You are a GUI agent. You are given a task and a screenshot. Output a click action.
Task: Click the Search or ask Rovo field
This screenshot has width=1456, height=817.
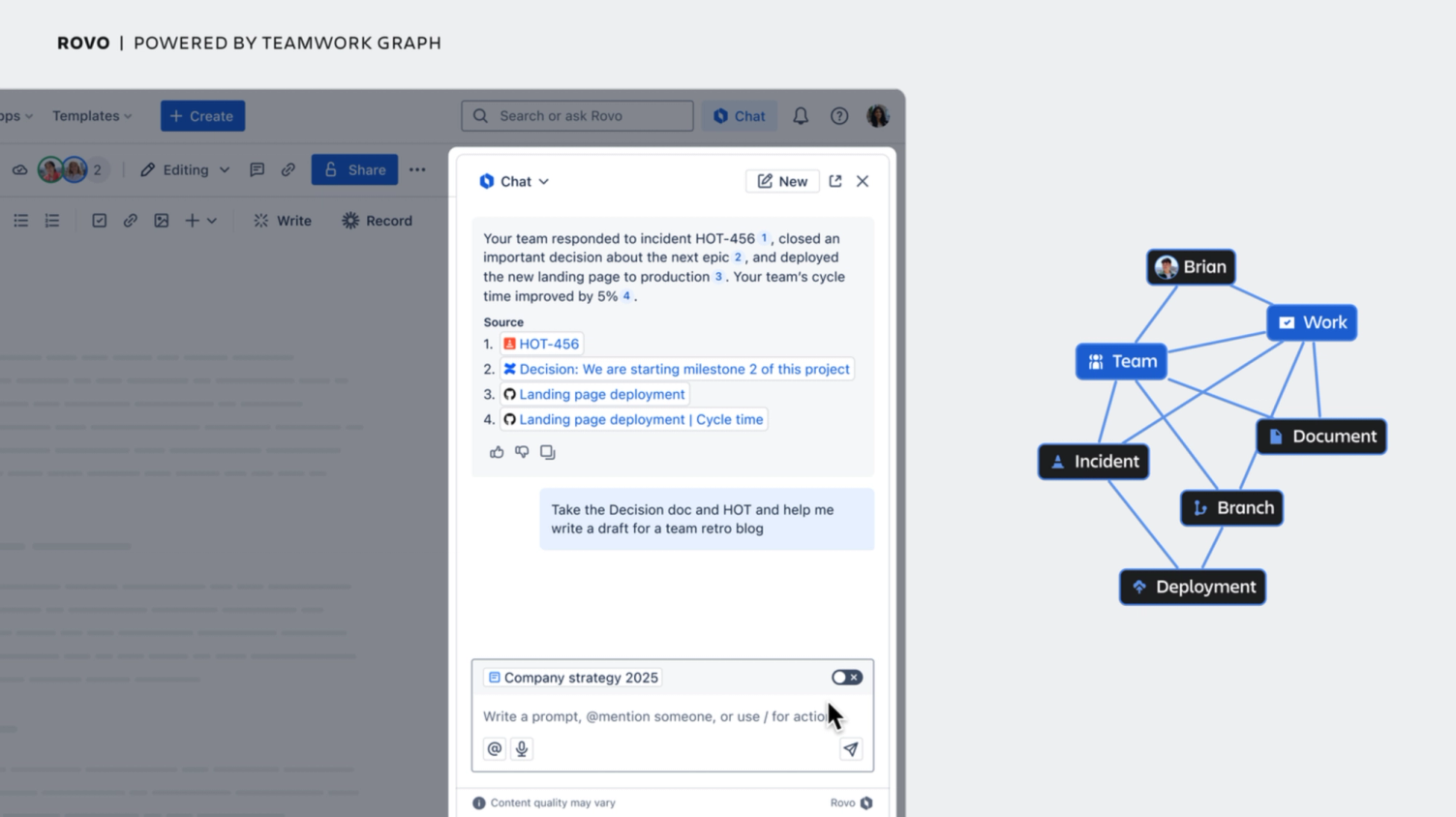[577, 116]
